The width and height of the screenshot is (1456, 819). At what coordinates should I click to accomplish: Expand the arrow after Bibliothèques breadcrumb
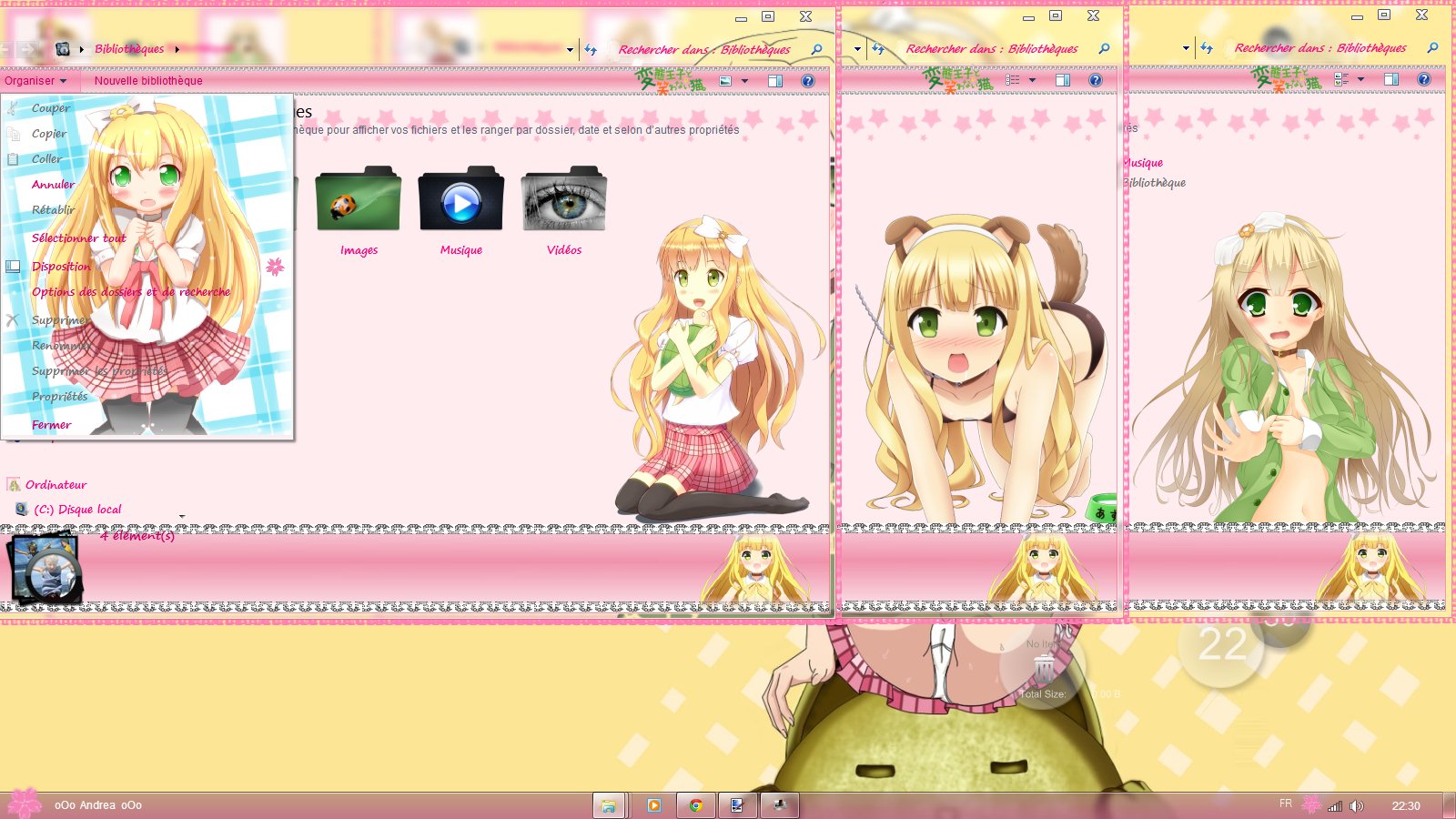tap(177, 49)
